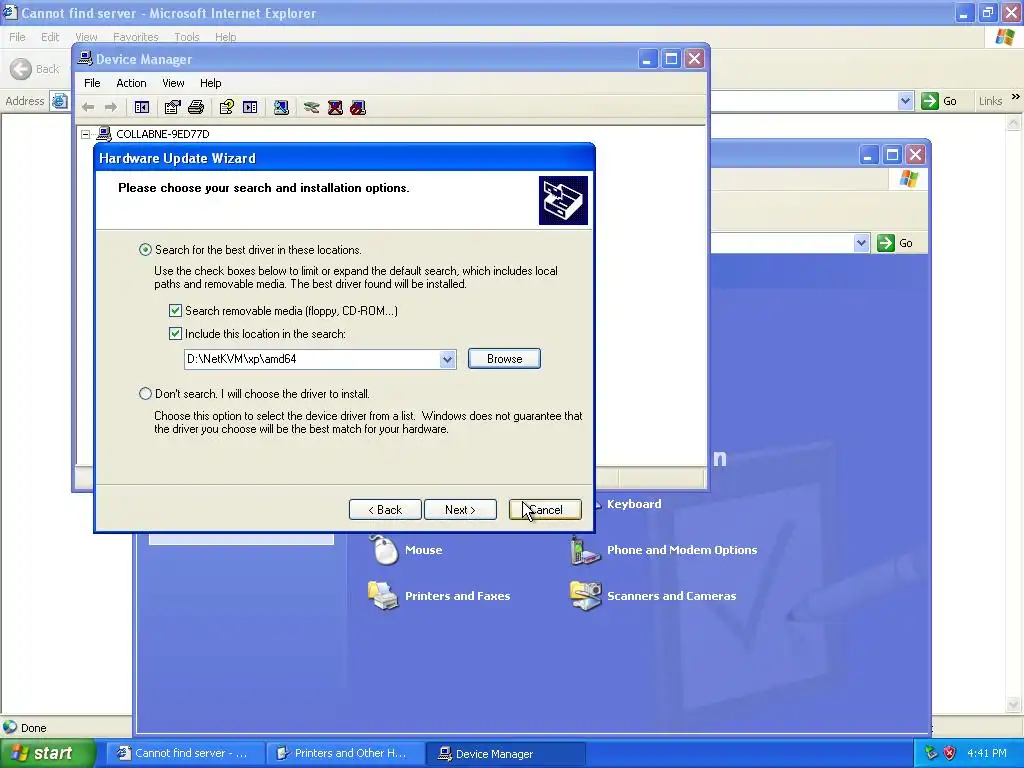Open the Keyboard link in Control Panel
1024x768 pixels.
pos(634,504)
